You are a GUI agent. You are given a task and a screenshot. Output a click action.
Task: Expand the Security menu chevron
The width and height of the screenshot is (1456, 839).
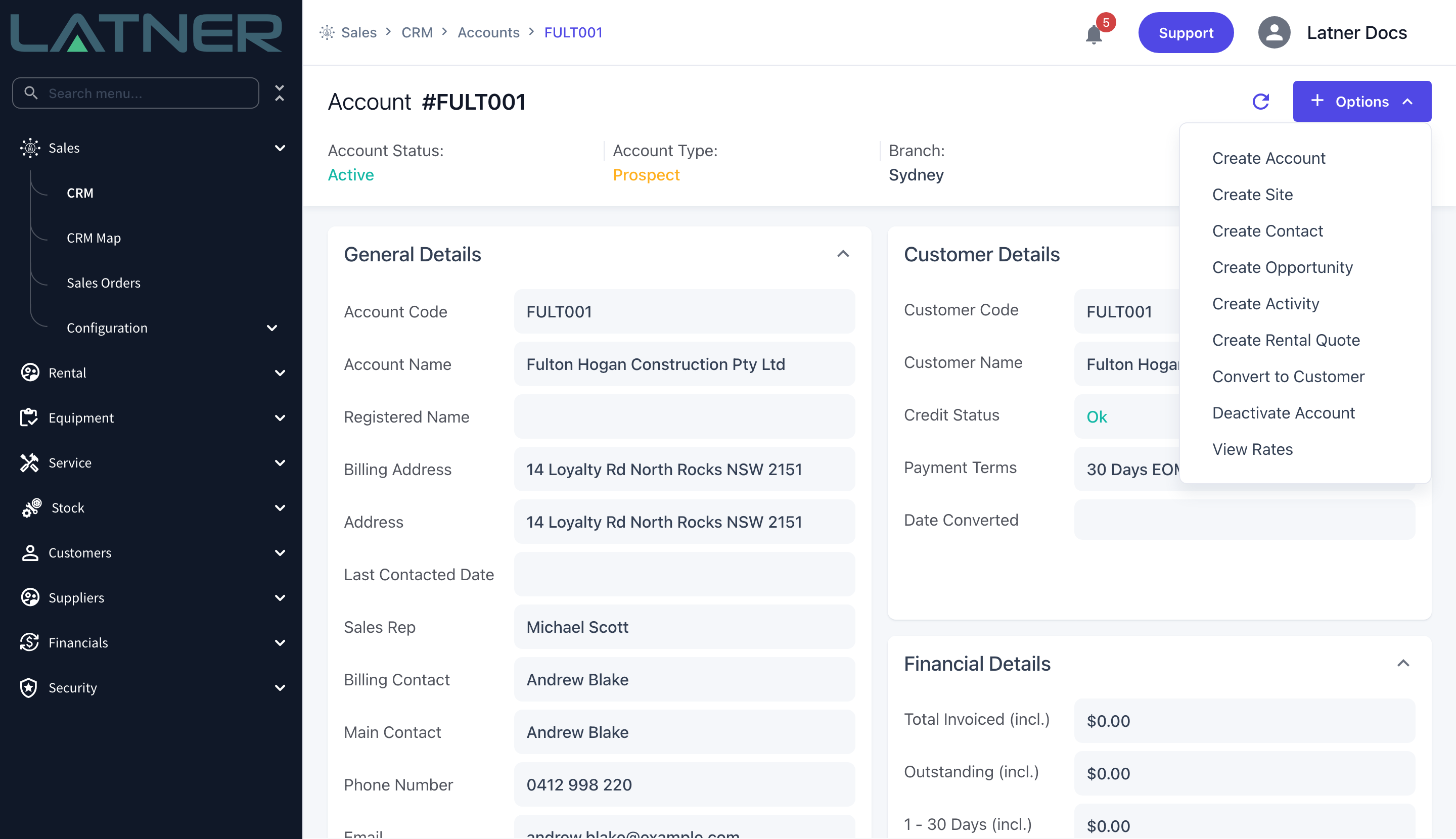(x=280, y=687)
